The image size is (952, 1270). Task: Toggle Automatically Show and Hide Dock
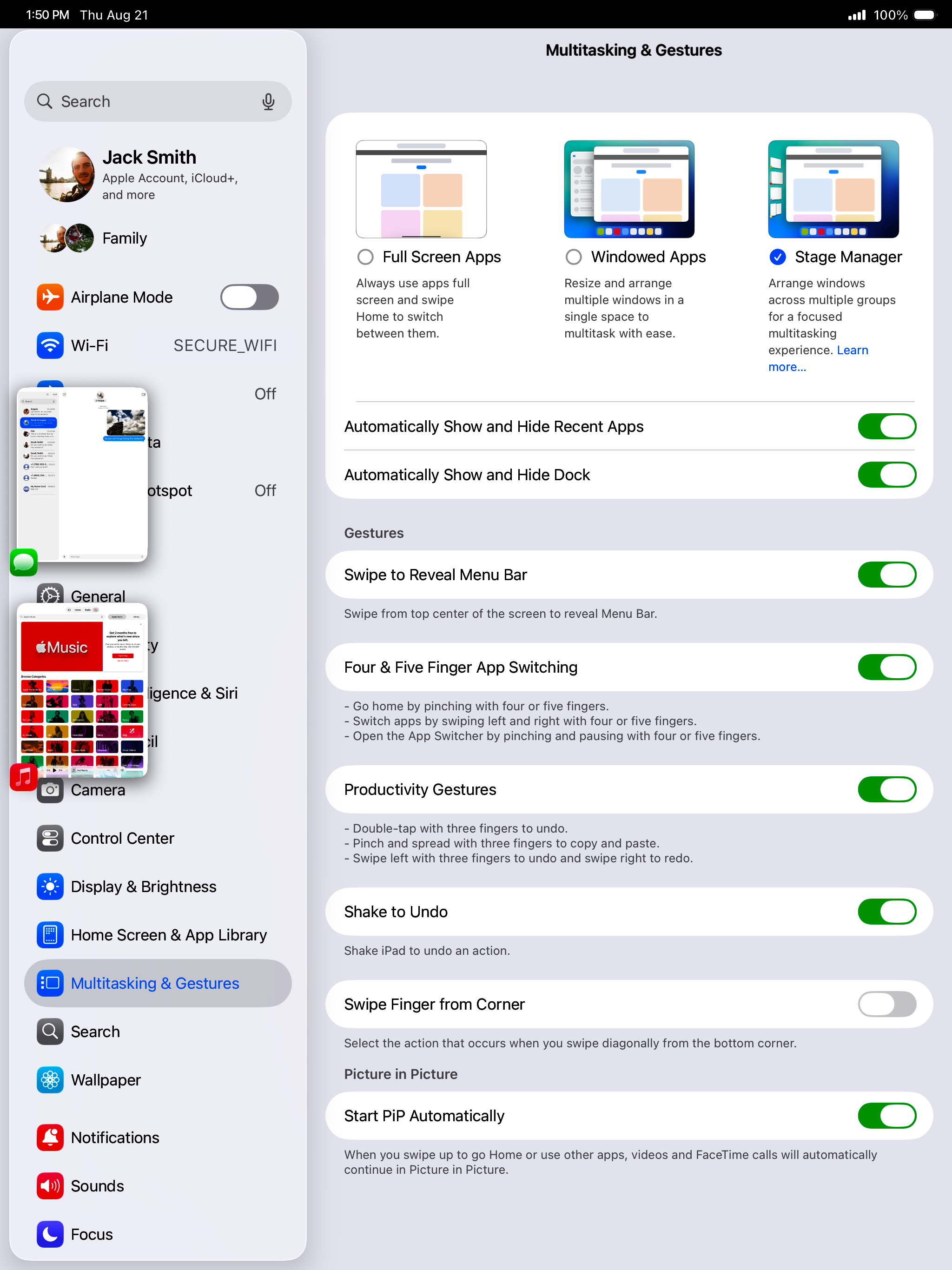tap(887, 475)
